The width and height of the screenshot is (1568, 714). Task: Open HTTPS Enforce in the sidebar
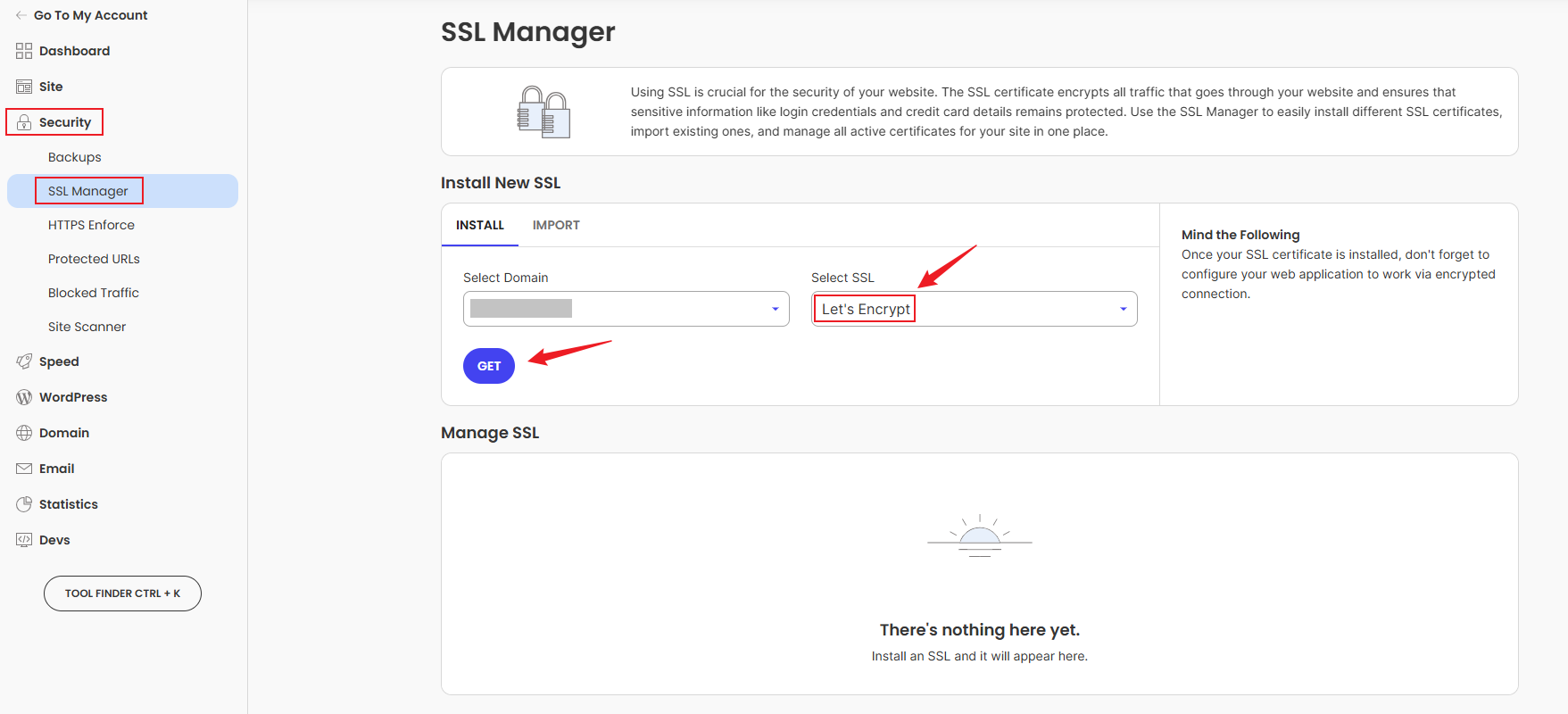[91, 225]
